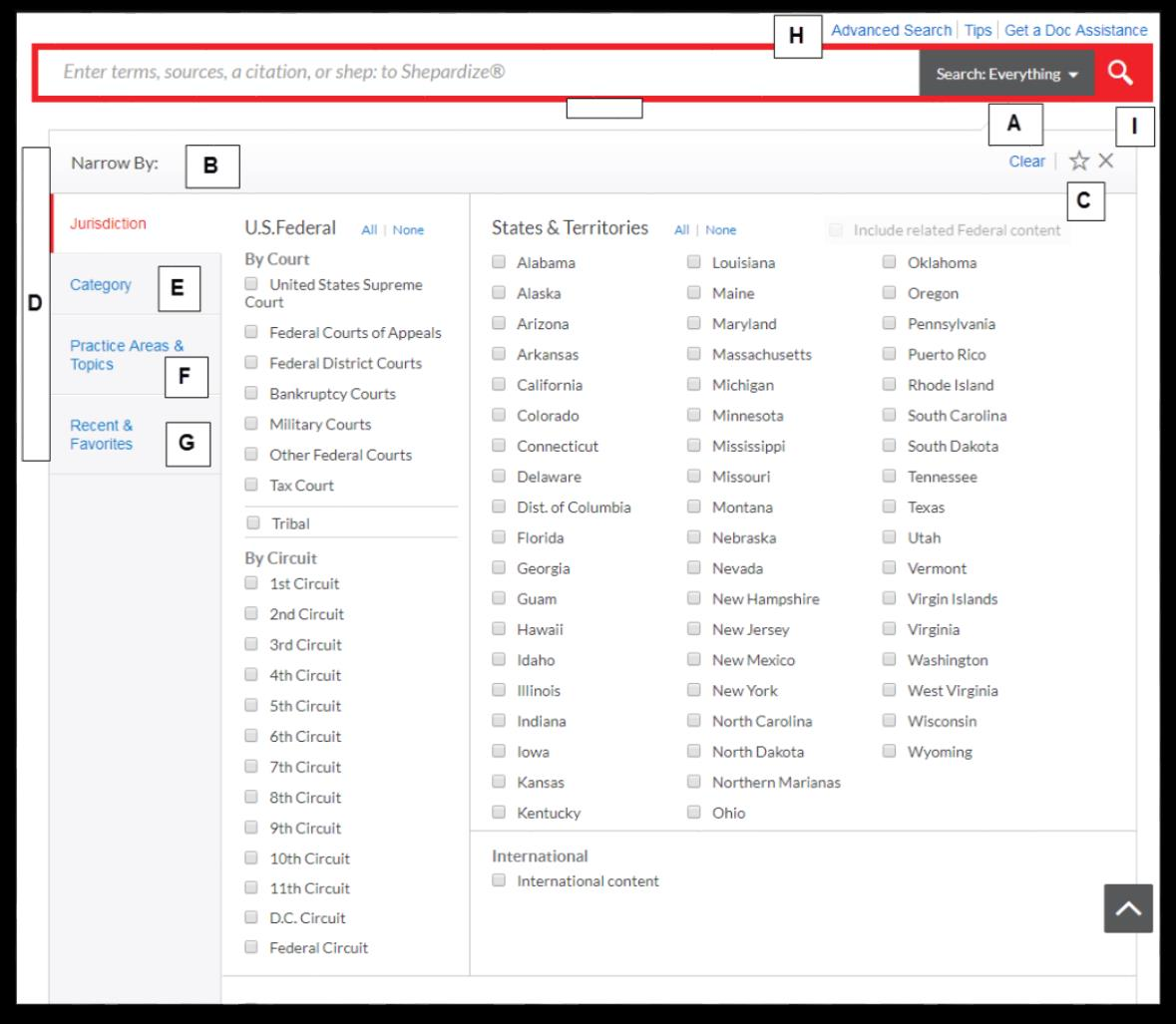Check Federal Courts of Appeals
Viewport: 1176px width, 1024px height.
click(251, 332)
